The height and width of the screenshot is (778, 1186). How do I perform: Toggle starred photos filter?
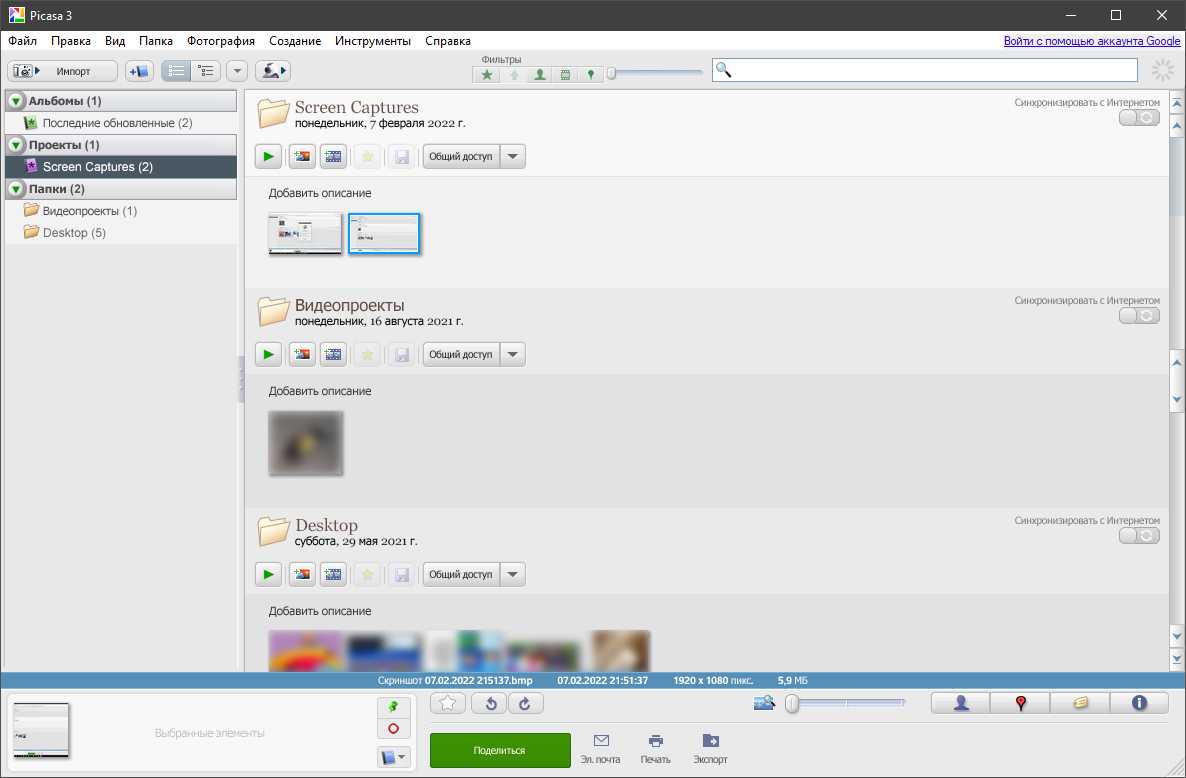(487, 74)
